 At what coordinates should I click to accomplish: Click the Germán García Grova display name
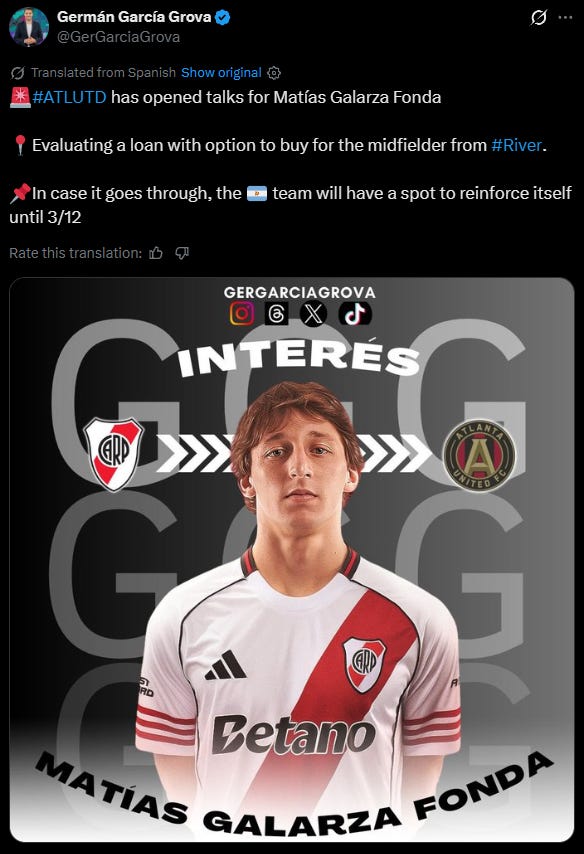click(x=134, y=17)
